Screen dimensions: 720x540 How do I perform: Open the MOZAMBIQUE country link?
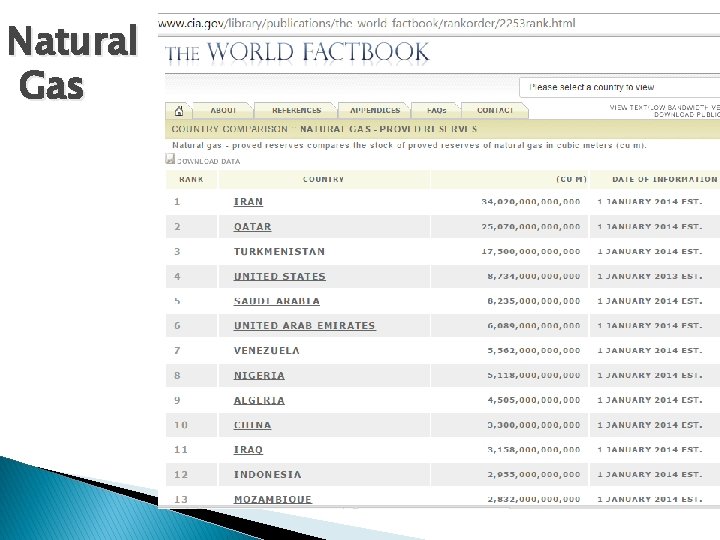click(273, 499)
